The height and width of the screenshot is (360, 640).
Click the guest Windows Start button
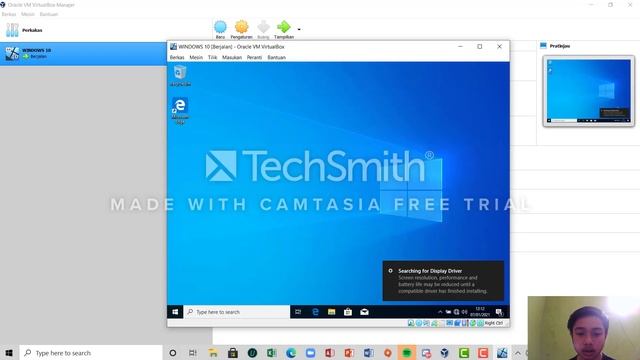coord(175,312)
